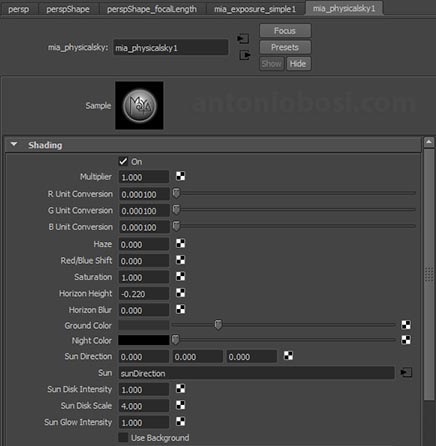Click the Sun Disk Scale field showing 4.000

tap(144, 406)
